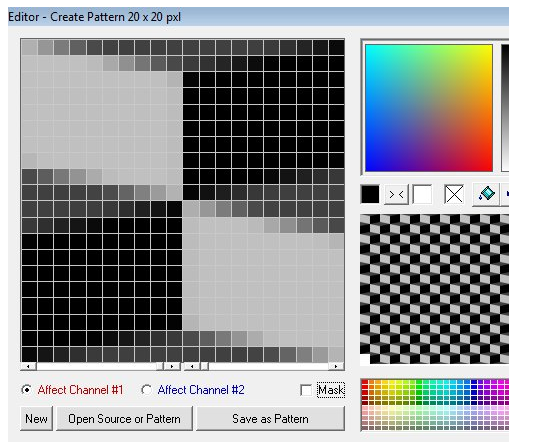The height and width of the screenshot is (448, 537).
Task: Select Affect Channel #2 radio button
Action: point(146,389)
